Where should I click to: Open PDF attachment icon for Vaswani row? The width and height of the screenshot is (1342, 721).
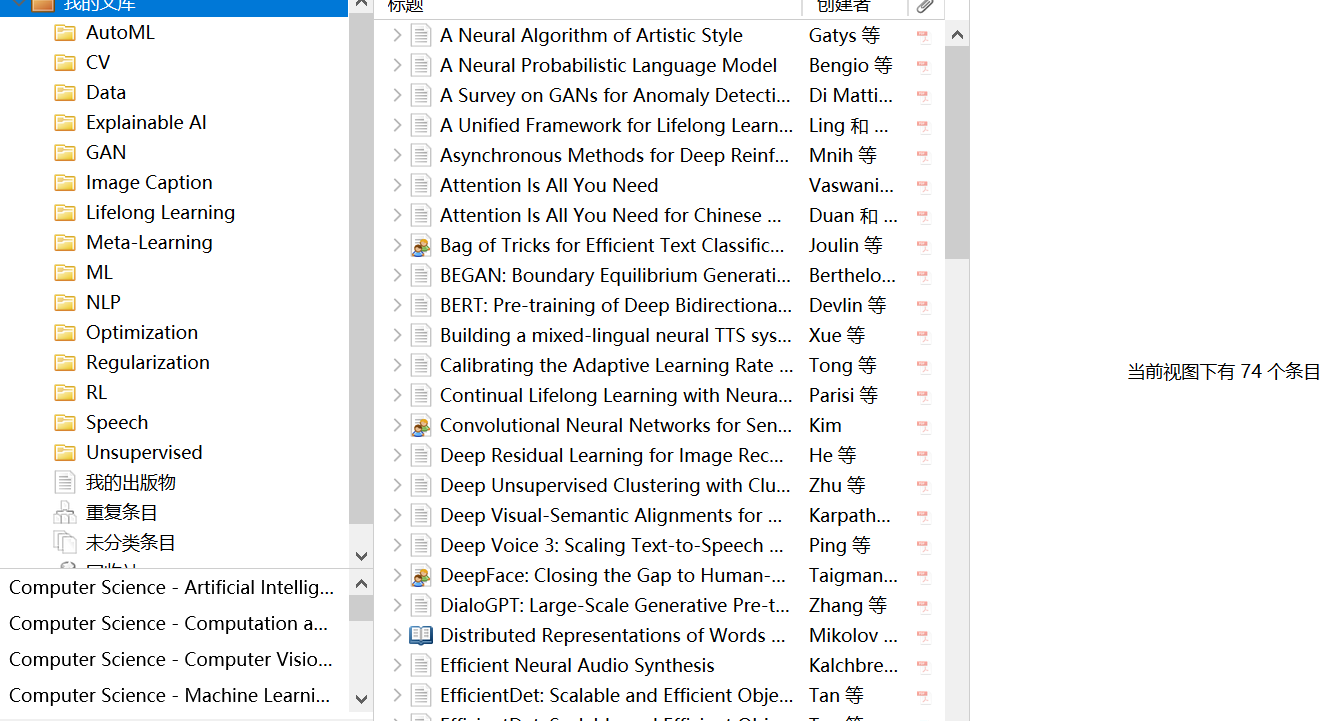(923, 187)
